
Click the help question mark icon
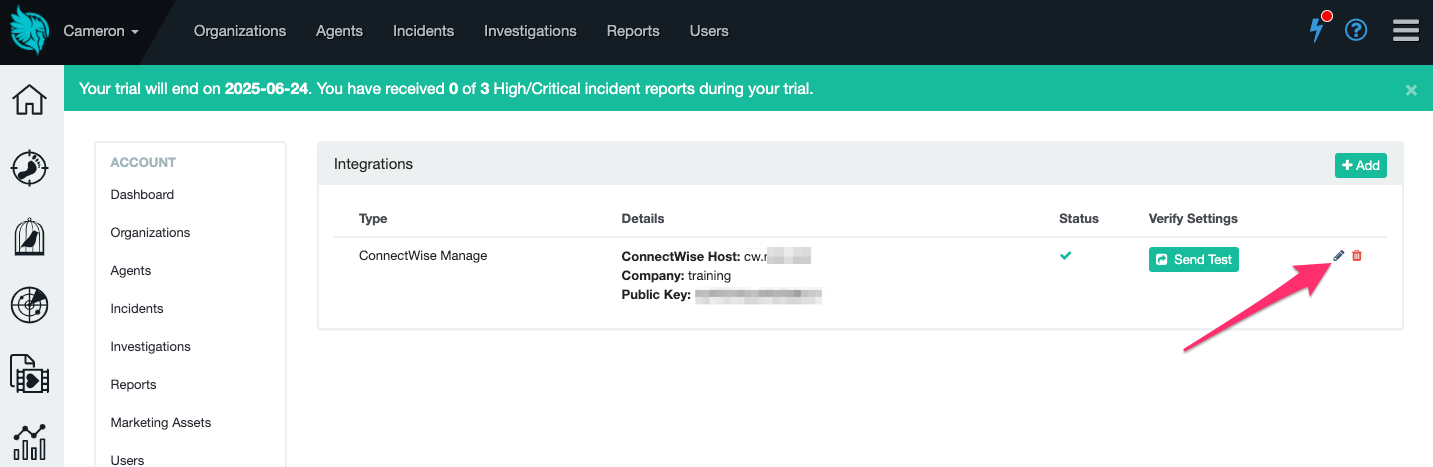click(1356, 30)
